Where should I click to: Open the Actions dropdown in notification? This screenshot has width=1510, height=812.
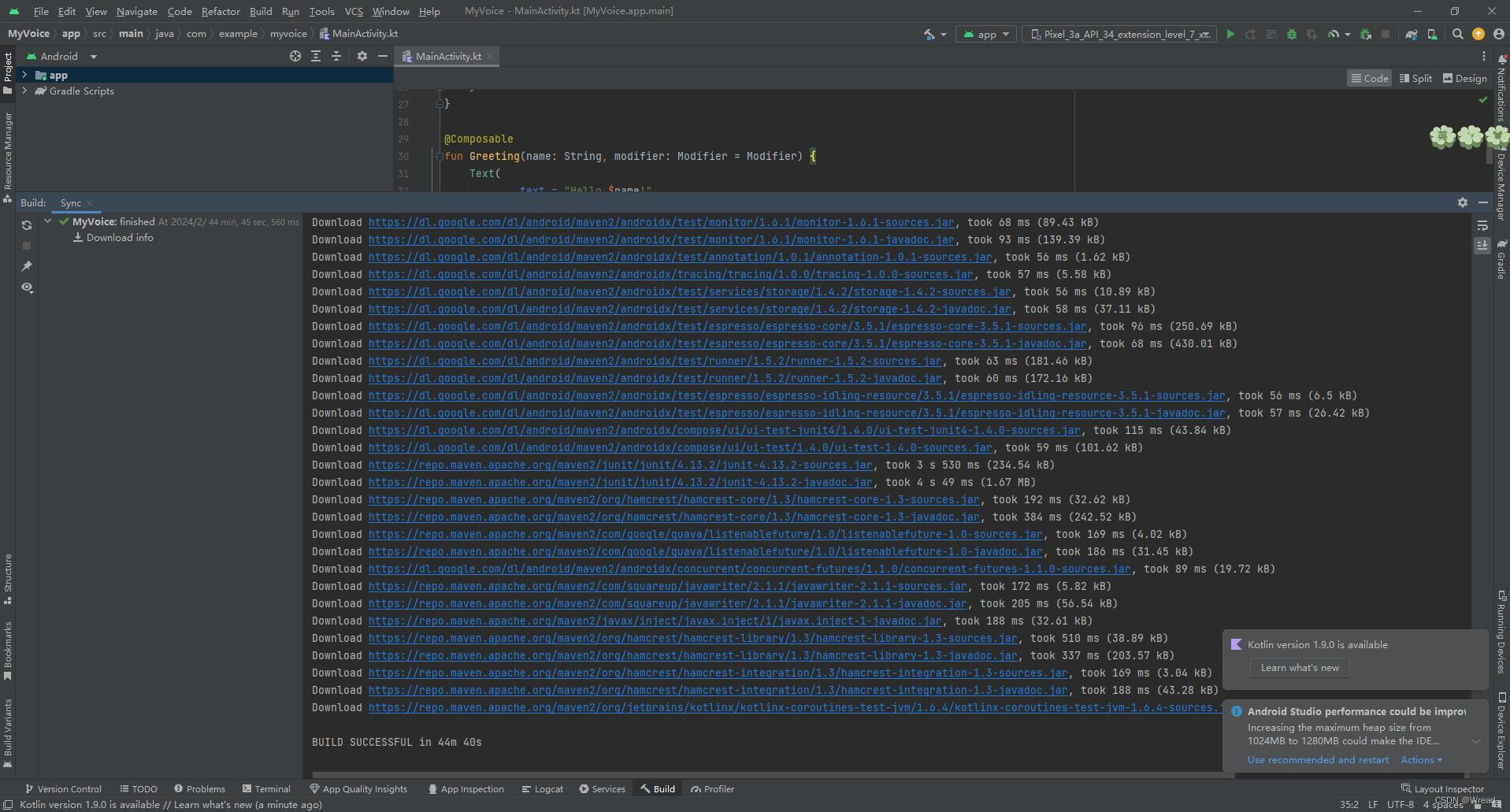click(x=1421, y=759)
